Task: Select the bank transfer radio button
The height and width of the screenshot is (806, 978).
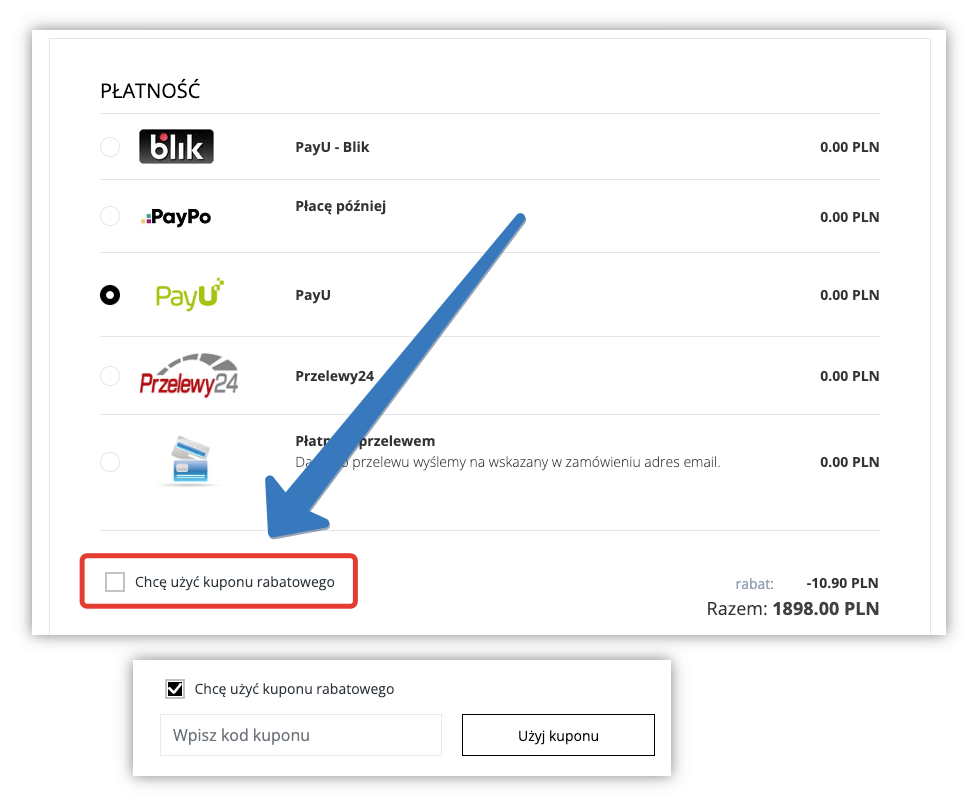Action: click(110, 462)
